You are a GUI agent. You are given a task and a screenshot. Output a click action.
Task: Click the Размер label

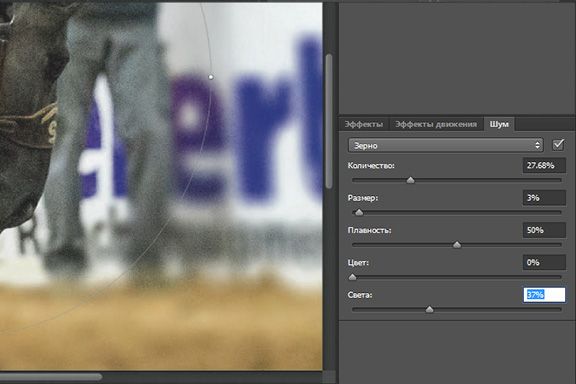tap(363, 198)
